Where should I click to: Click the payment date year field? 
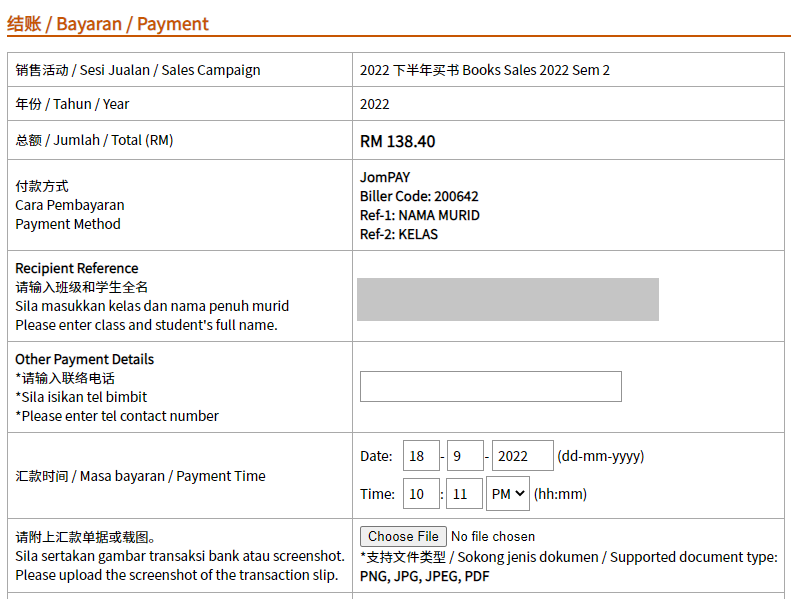(x=523, y=456)
